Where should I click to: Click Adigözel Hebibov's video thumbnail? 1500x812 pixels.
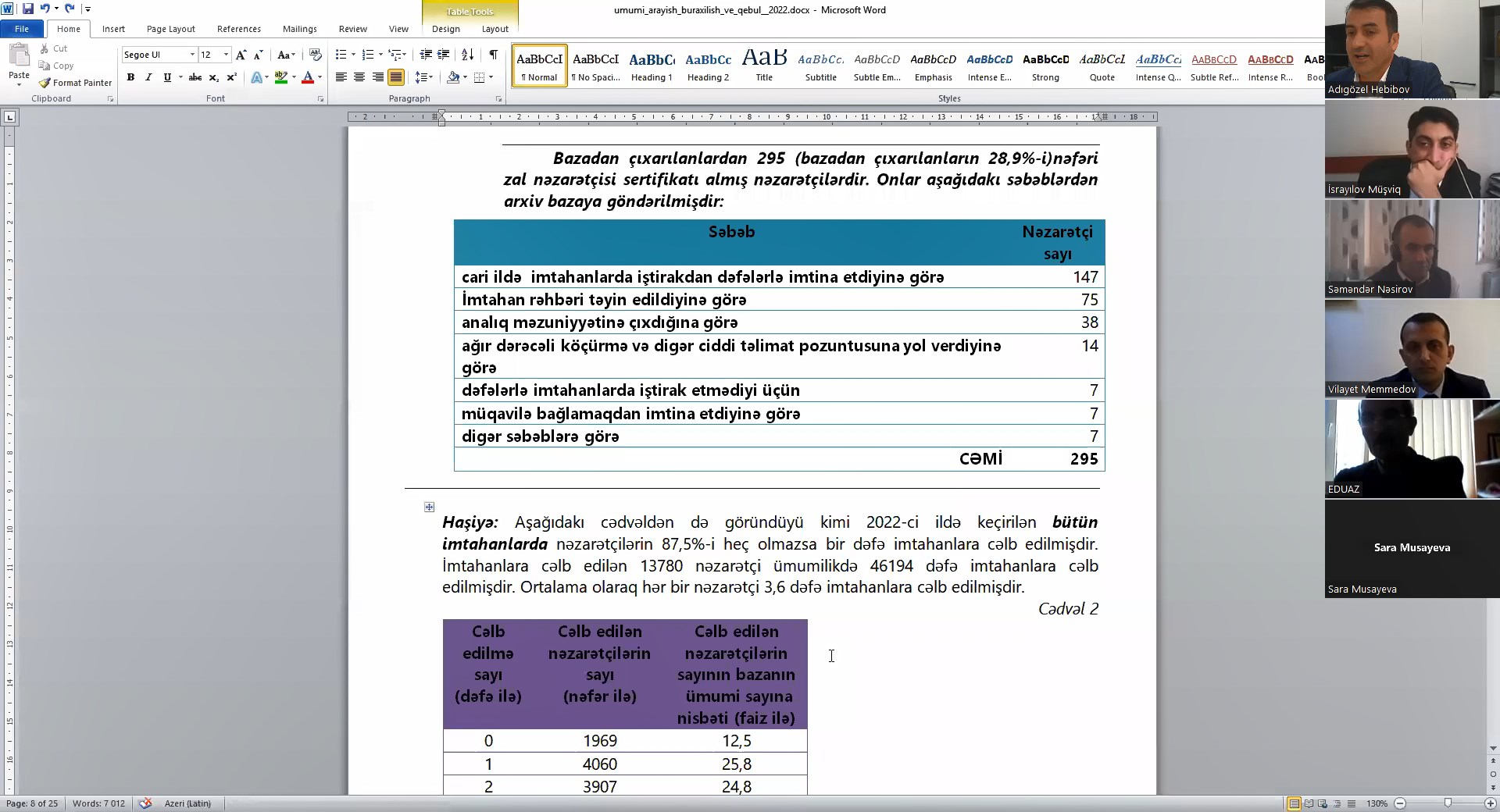click(x=1412, y=48)
